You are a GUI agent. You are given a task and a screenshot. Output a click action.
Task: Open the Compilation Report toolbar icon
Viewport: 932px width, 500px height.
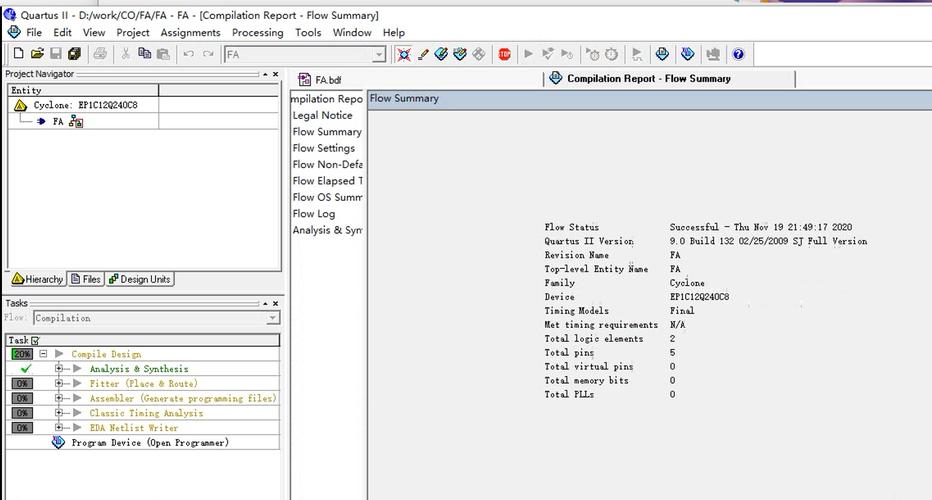pyautogui.click(x=662, y=54)
